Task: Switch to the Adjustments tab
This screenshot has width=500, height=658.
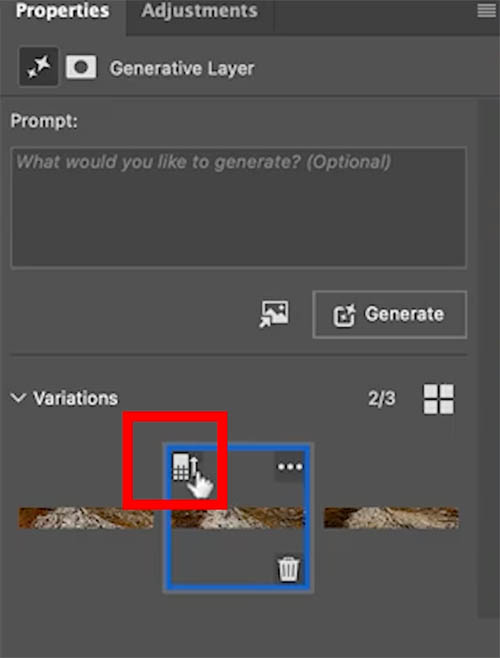Action: (x=199, y=11)
